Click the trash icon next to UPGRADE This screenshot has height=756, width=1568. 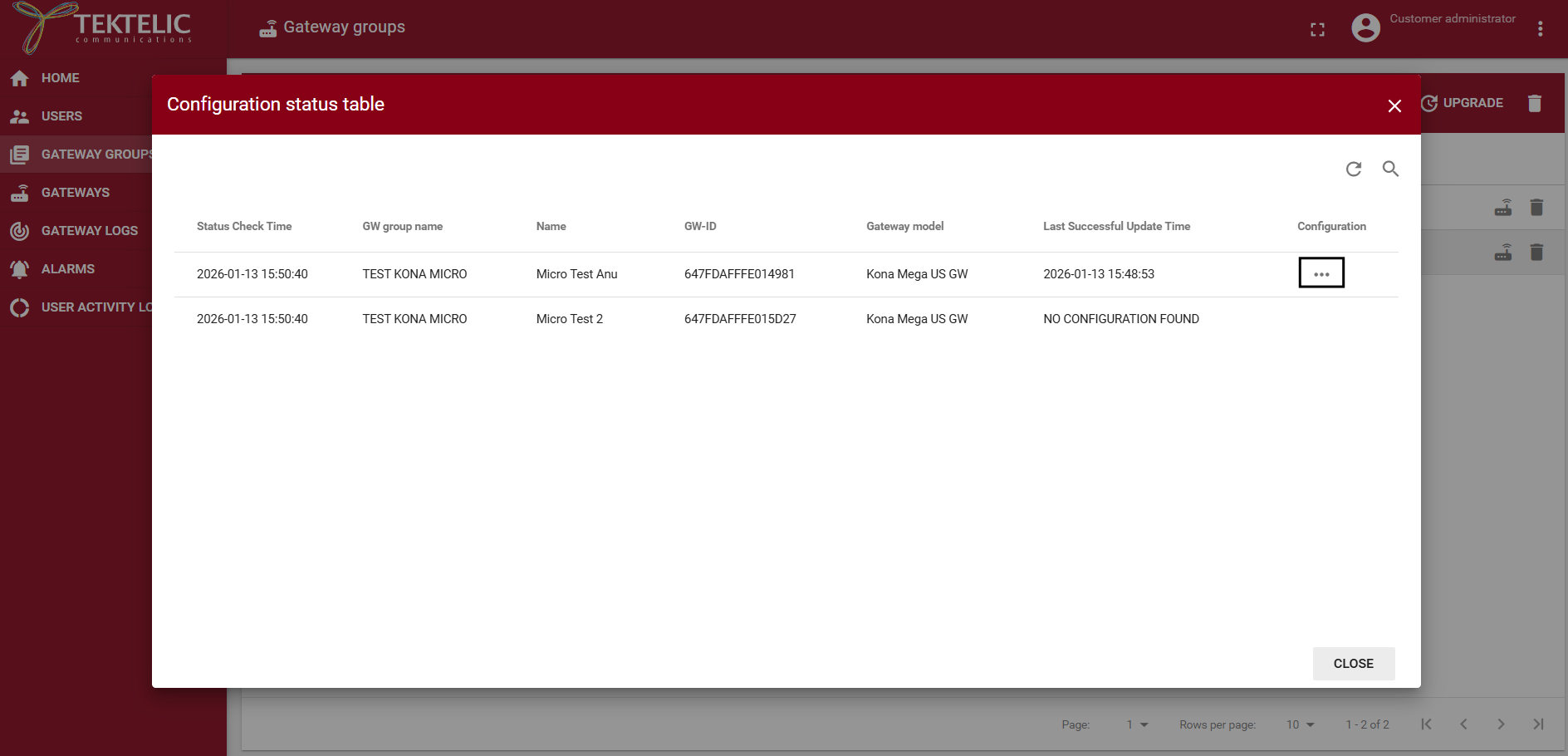click(1534, 103)
